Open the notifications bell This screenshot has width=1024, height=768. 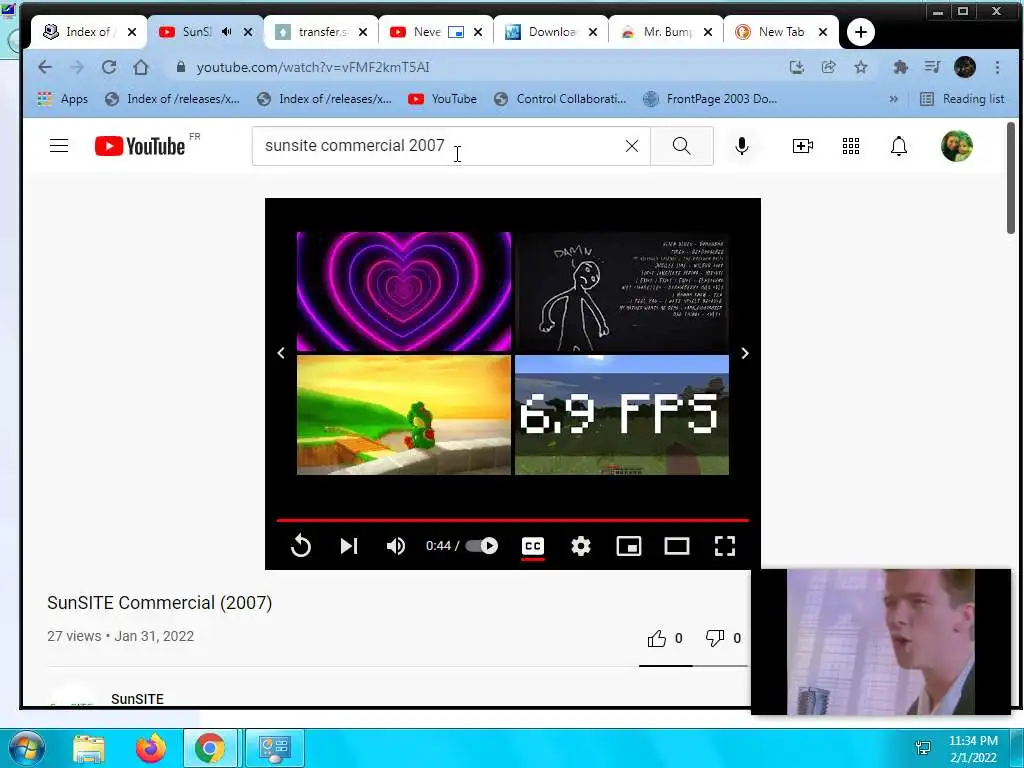coord(899,146)
